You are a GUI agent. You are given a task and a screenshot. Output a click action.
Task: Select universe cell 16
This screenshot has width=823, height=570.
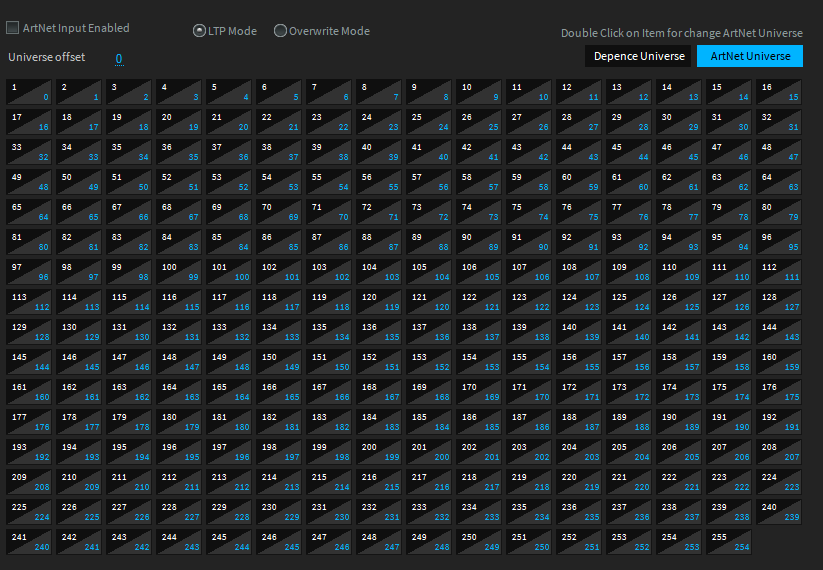(x=779, y=92)
